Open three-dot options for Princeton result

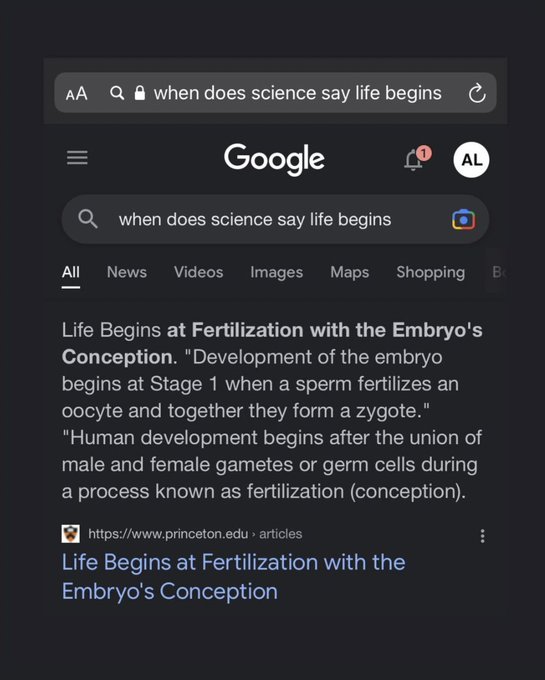[482, 536]
